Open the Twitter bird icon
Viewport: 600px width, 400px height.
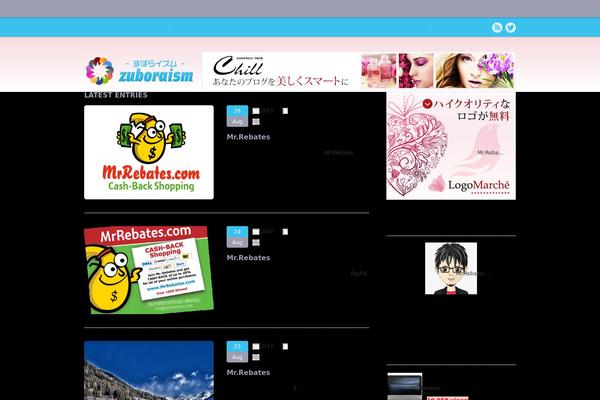click(x=510, y=28)
